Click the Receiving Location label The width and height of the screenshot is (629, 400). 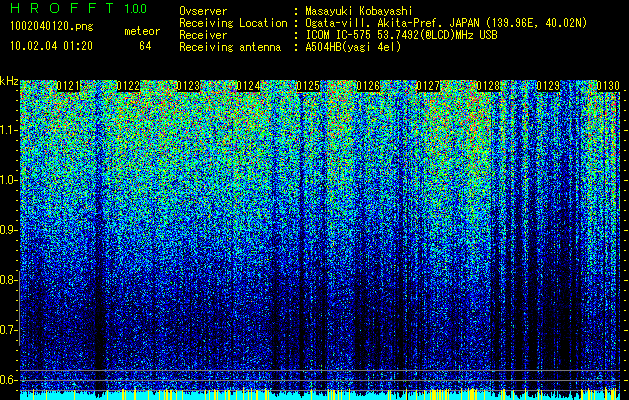(233, 23)
